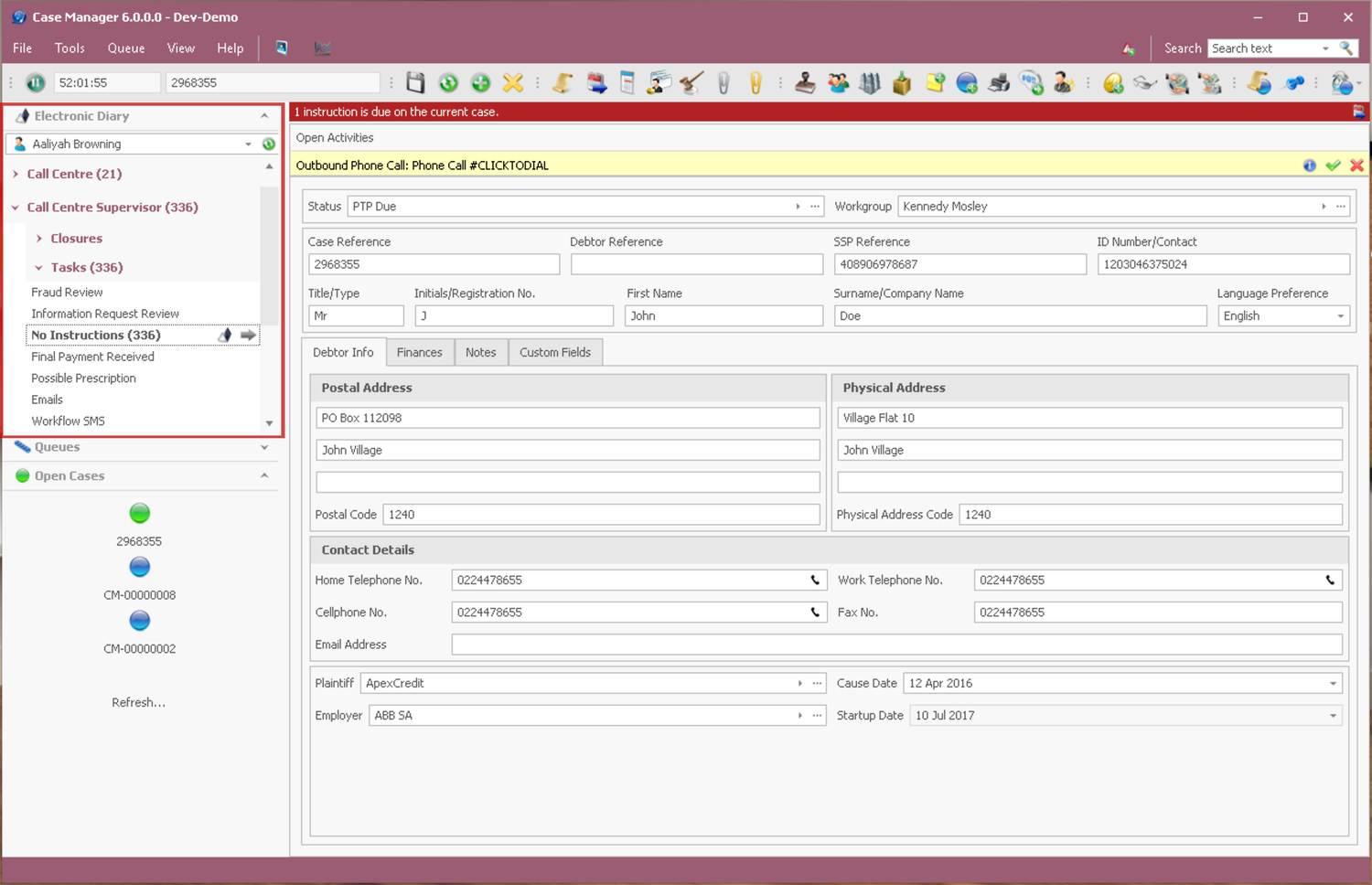Select Fraud Review task
Viewport: 1372px width, 885px height.
point(67,293)
